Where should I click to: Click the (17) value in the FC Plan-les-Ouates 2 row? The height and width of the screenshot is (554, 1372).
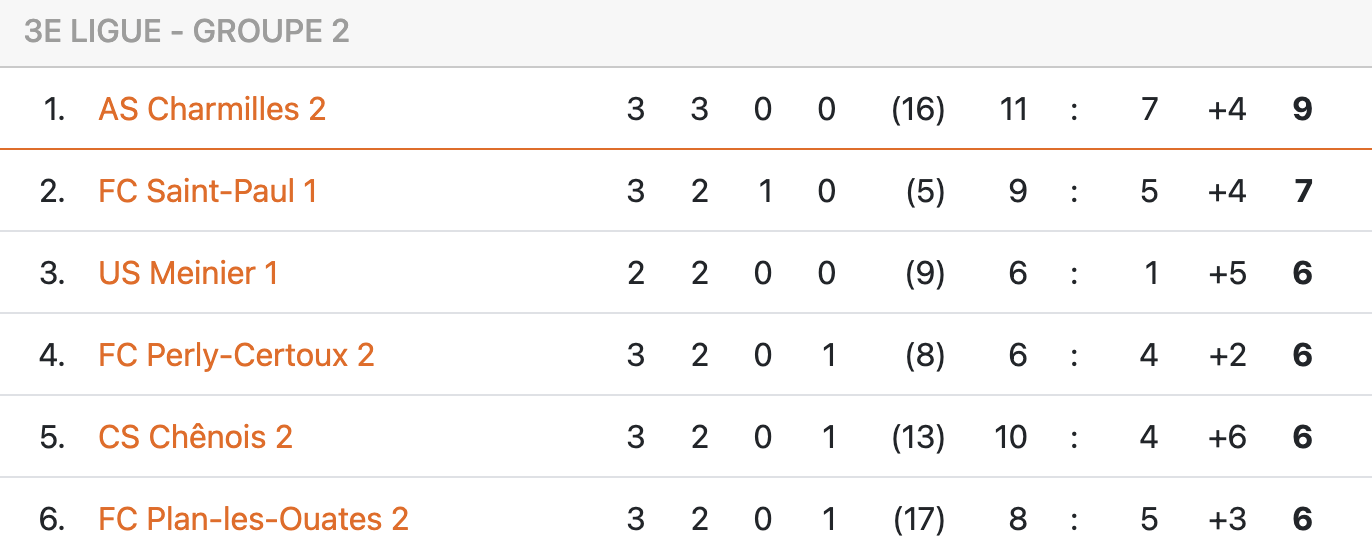click(x=918, y=519)
